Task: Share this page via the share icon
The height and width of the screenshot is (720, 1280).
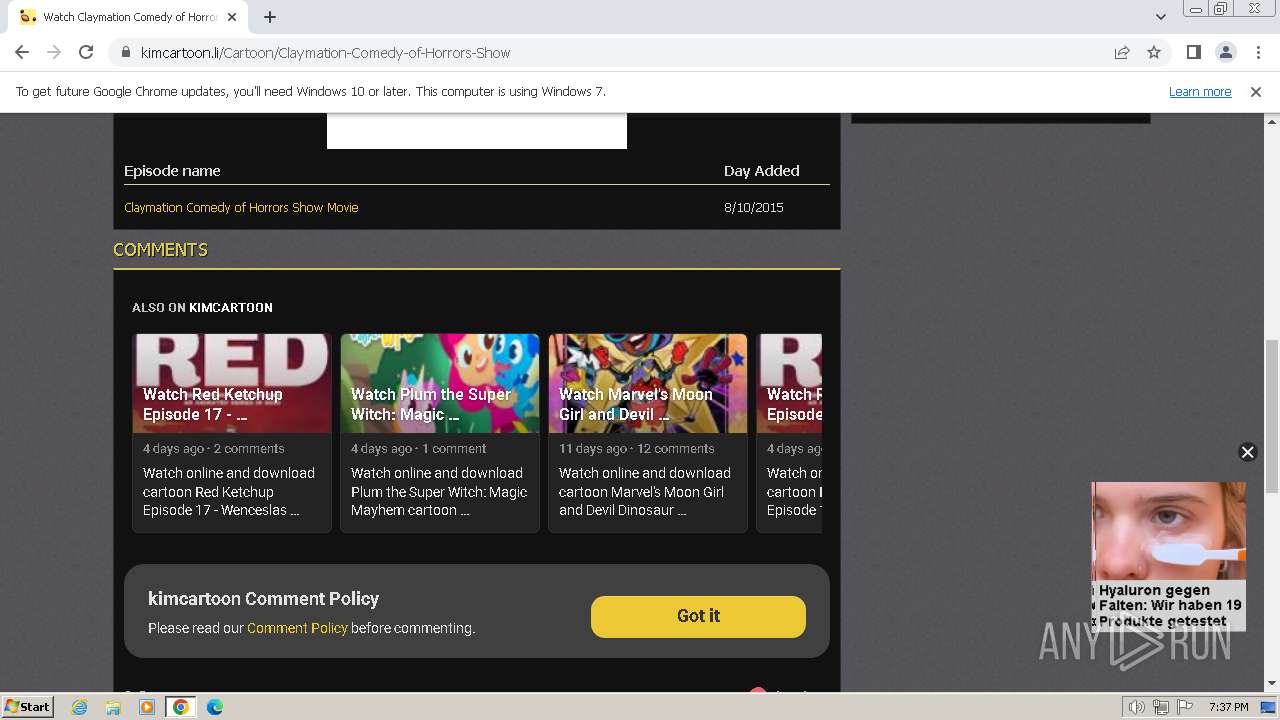Action: click(x=1122, y=52)
